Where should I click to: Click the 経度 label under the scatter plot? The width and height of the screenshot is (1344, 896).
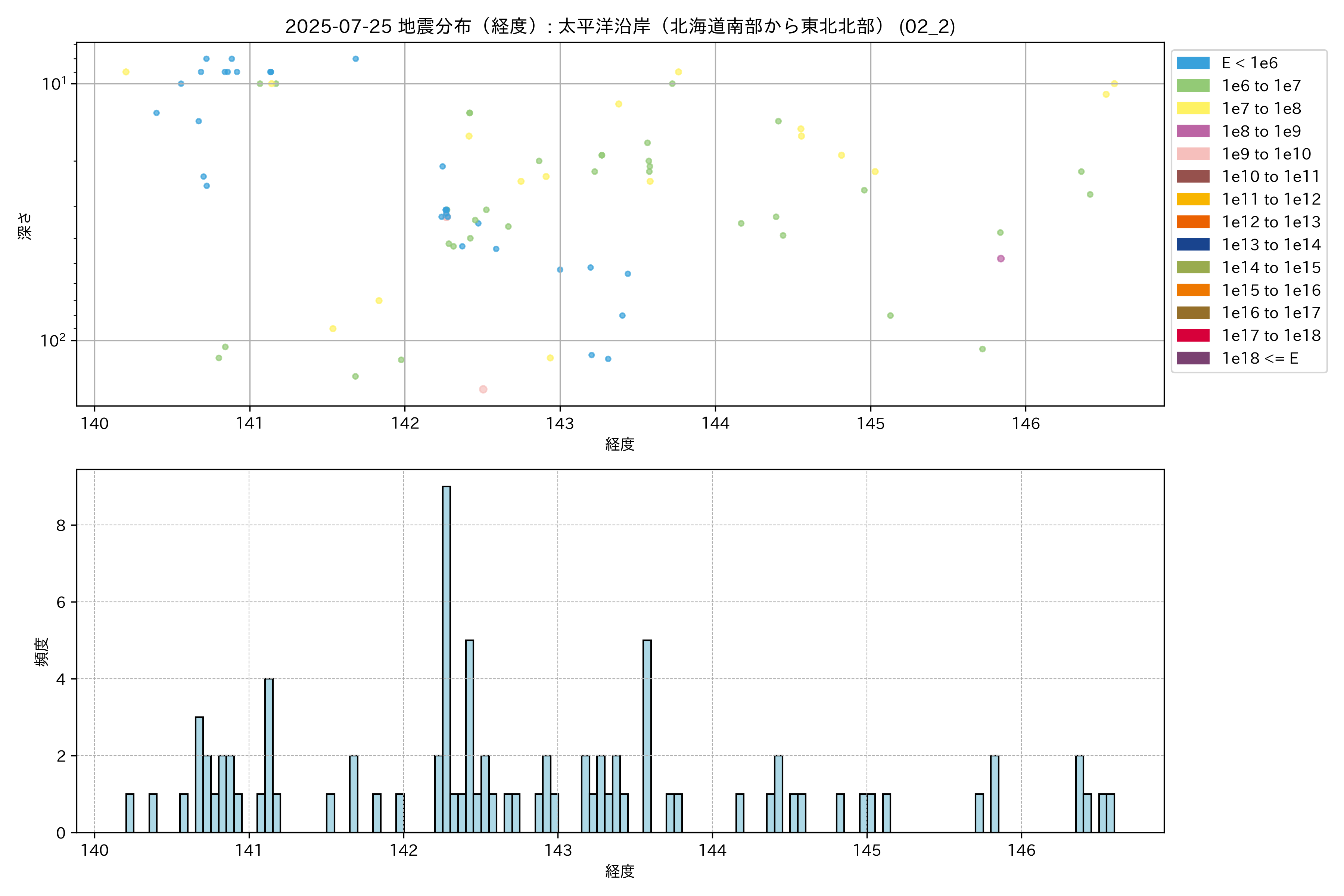[x=620, y=444]
